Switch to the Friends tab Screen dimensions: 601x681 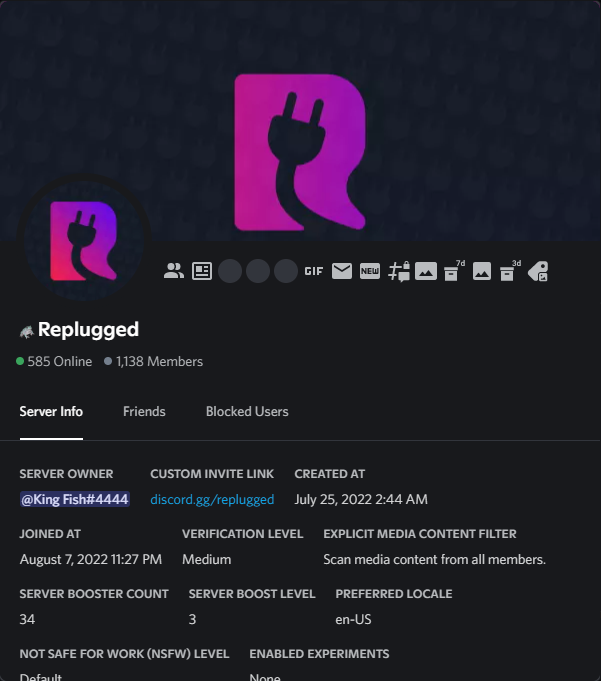(144, 411)
